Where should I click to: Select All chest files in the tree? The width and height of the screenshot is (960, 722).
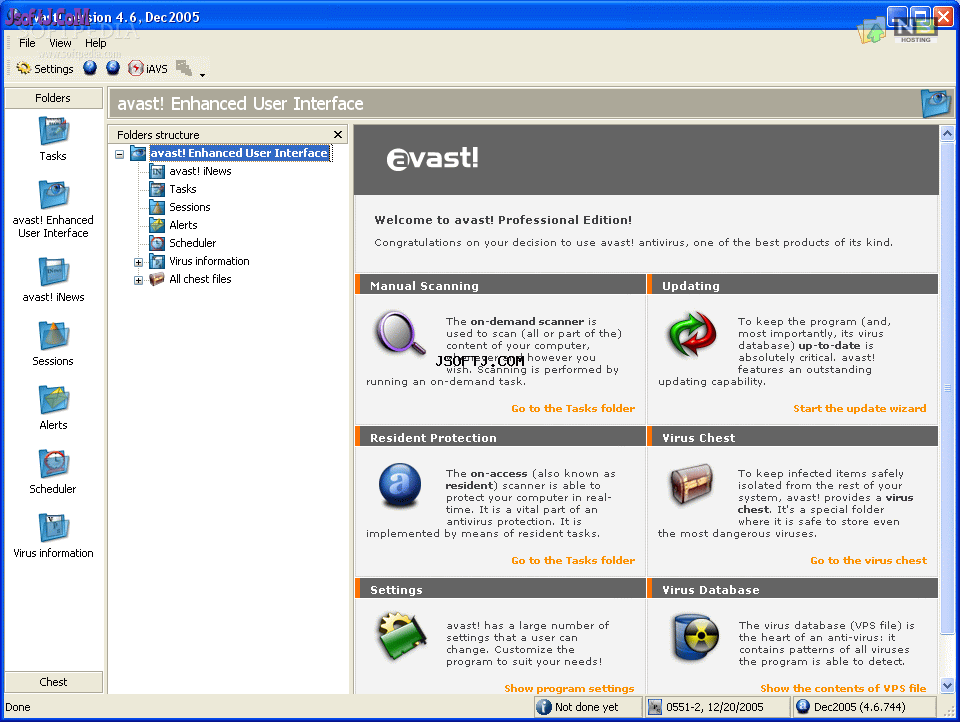point(200,279)
